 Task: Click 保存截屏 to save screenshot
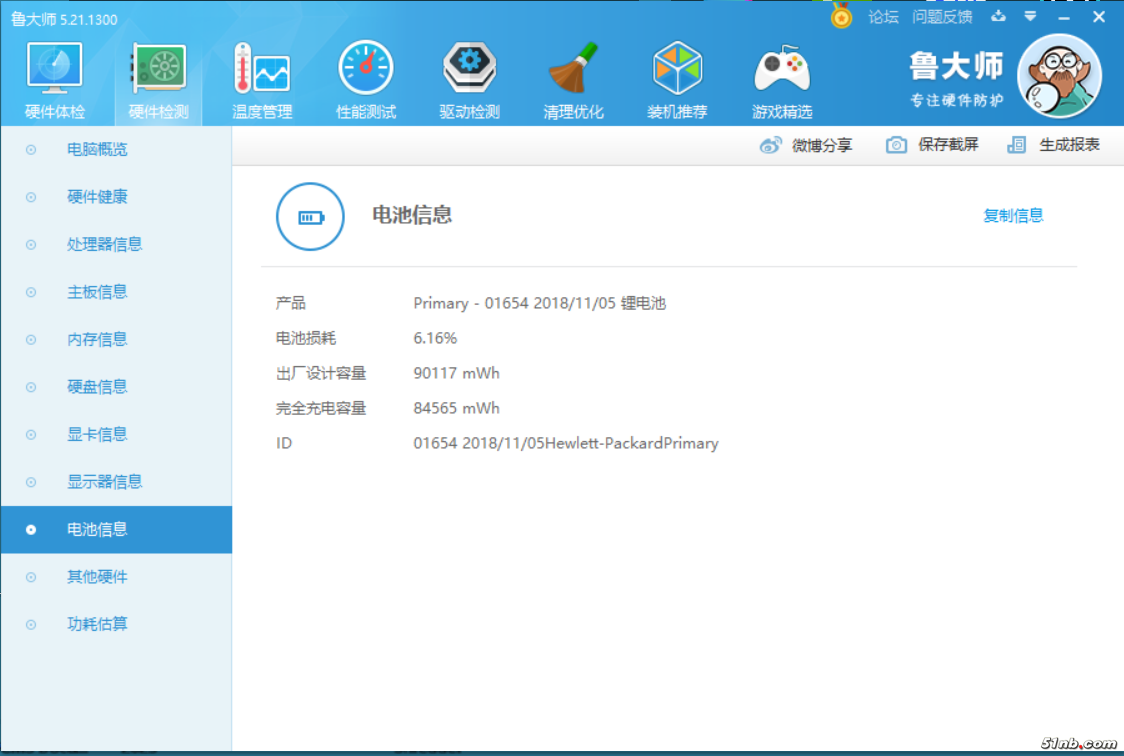coord(932,145)
